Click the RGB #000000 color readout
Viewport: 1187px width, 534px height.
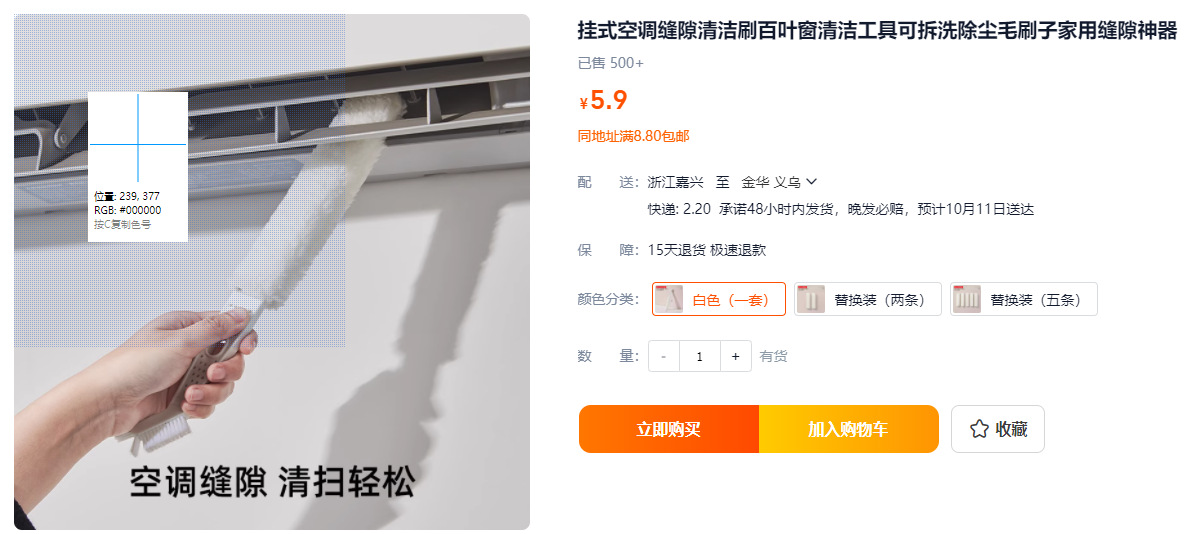point(127,210)
